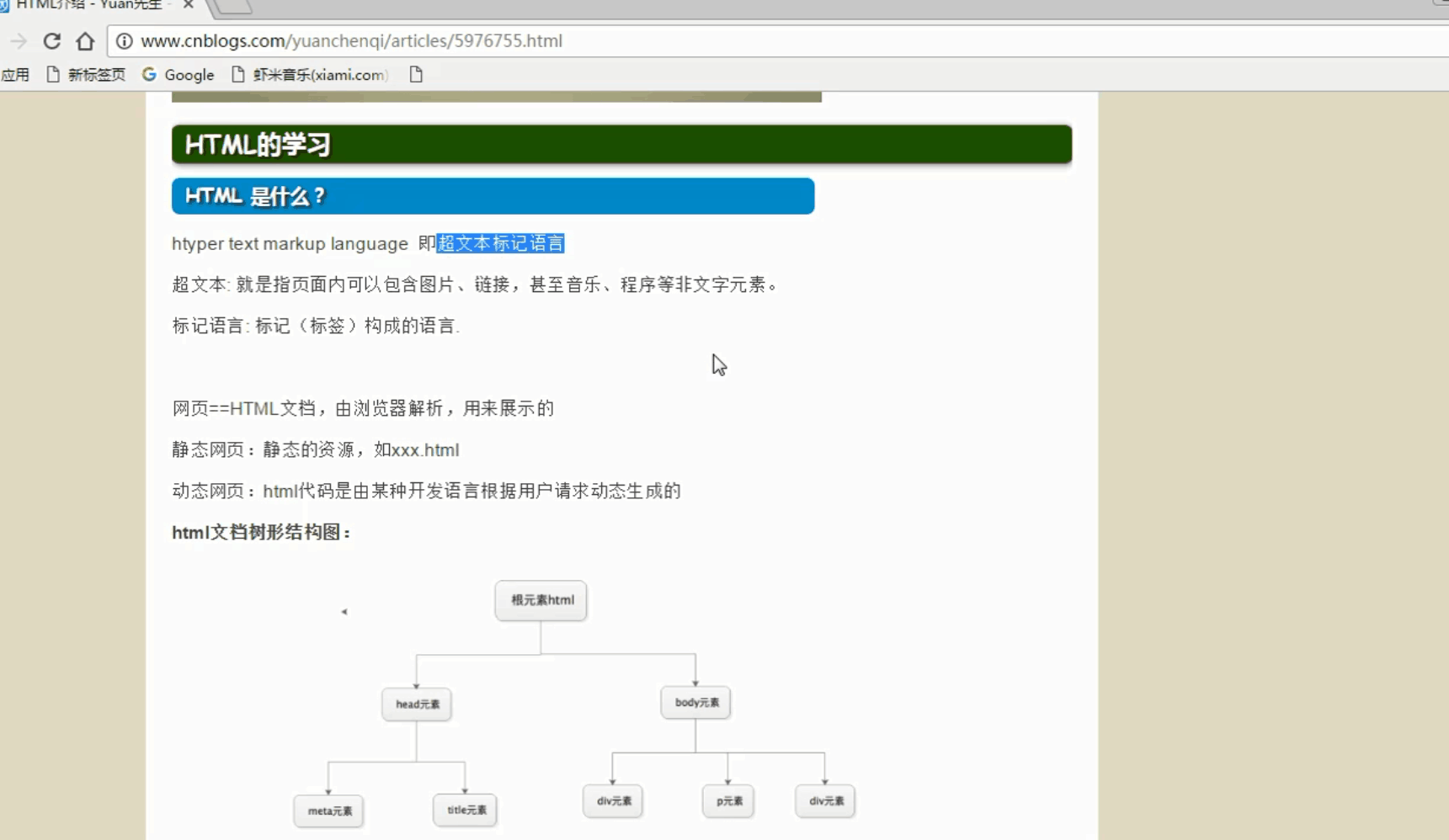Close the HTML介绍 tab
The image size is (1449, 840).
click(x=188, y=5)
